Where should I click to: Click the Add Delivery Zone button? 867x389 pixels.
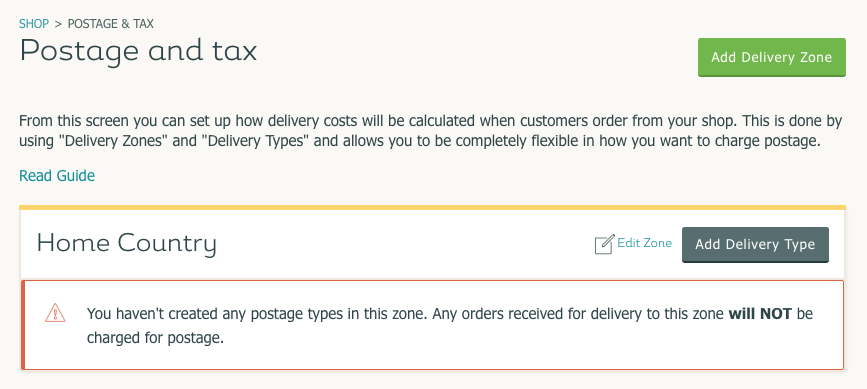(x=771, y=57)
